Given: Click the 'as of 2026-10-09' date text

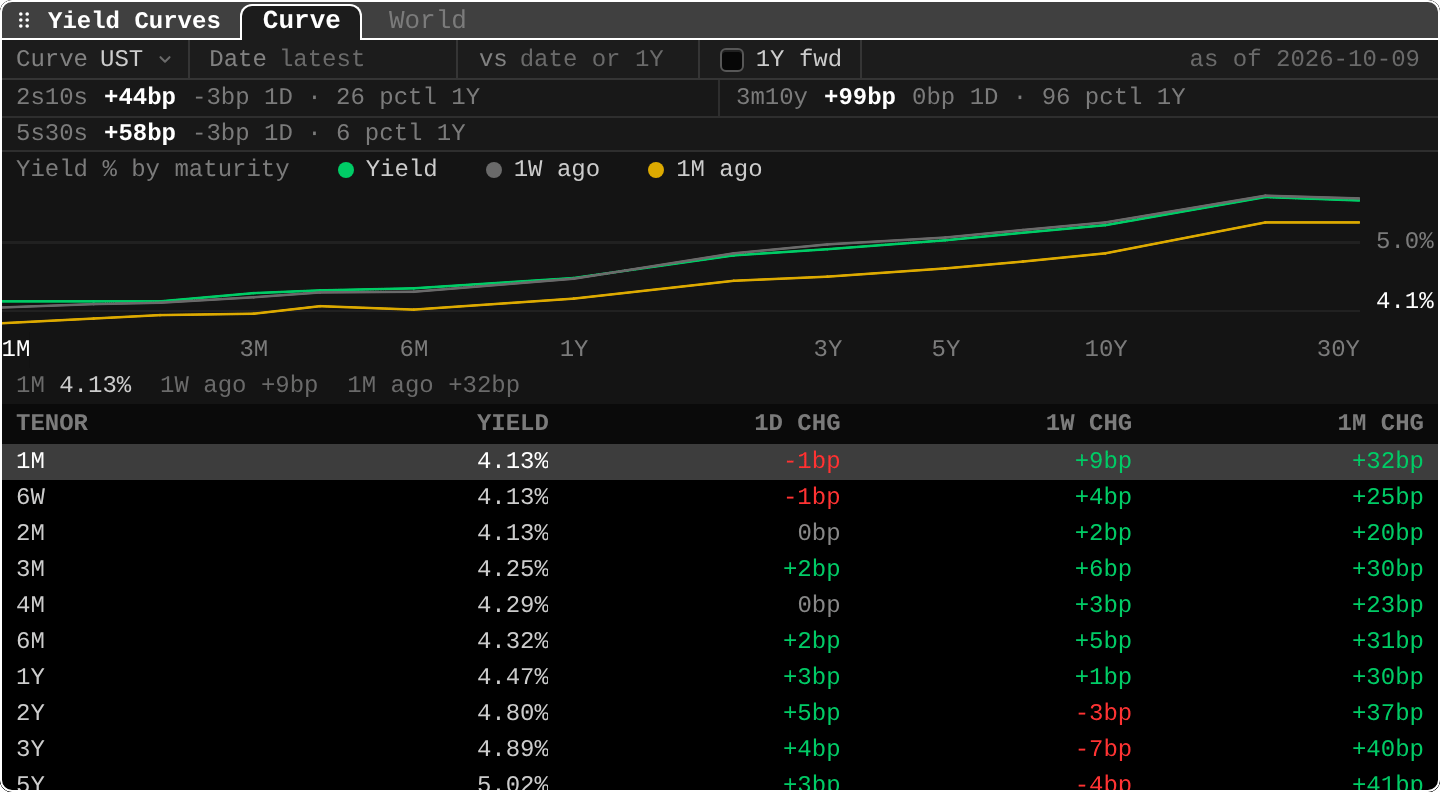Looking at the screenshot, I should click(x=1305, y=59).
